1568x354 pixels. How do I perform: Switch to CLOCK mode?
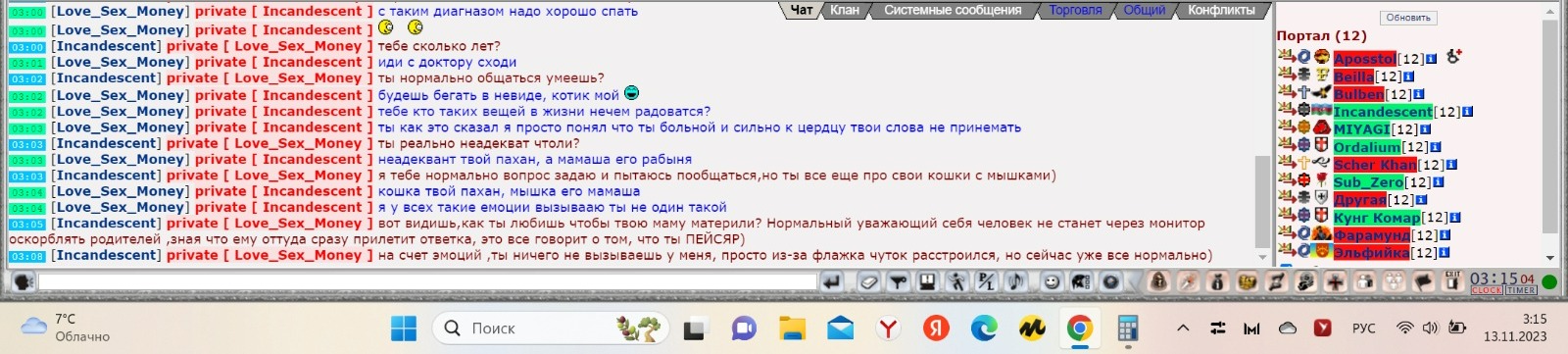[x=1487, y=290]
